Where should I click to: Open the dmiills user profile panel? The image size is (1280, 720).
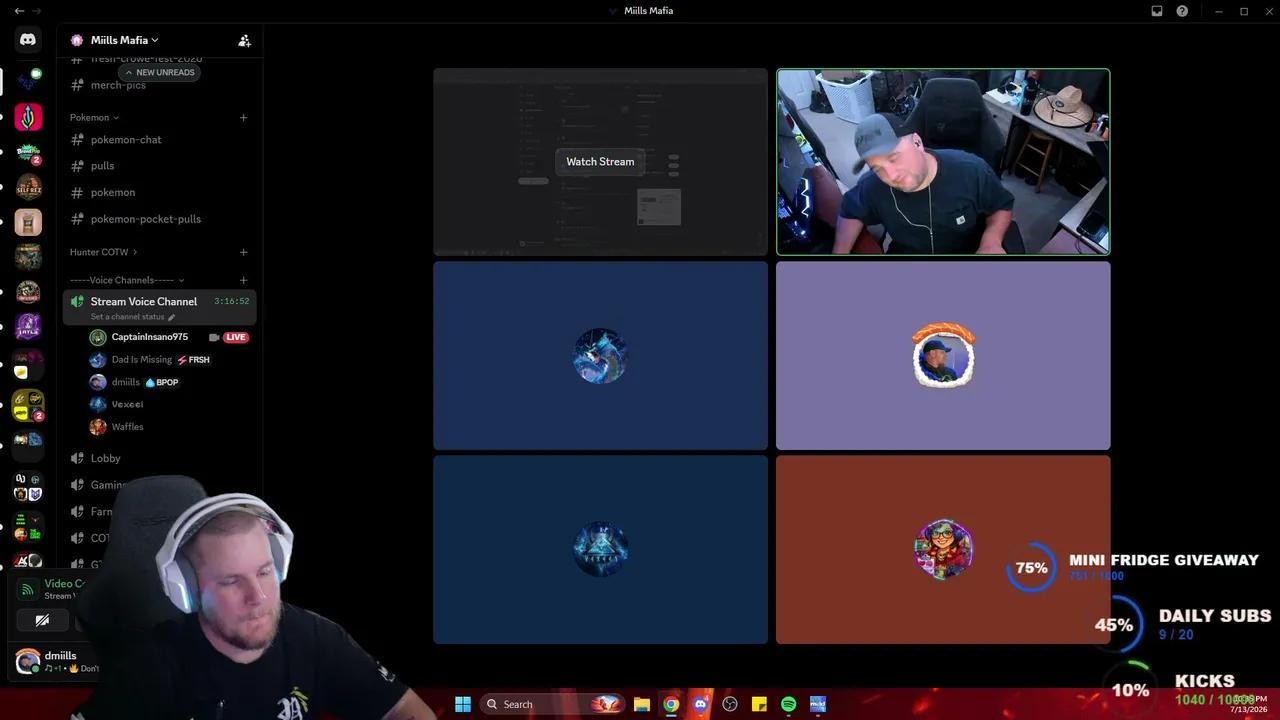coord(58,661)
